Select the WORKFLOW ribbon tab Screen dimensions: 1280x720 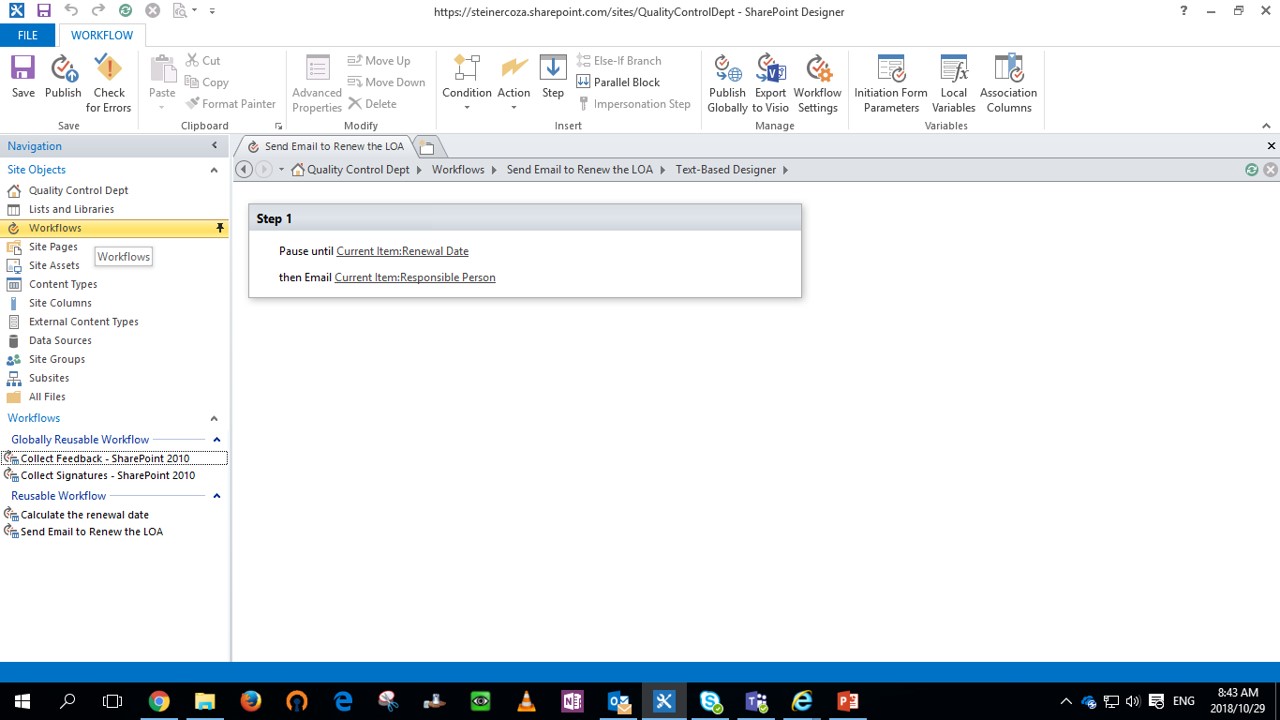pyautogui.click(x=101, y=35)
